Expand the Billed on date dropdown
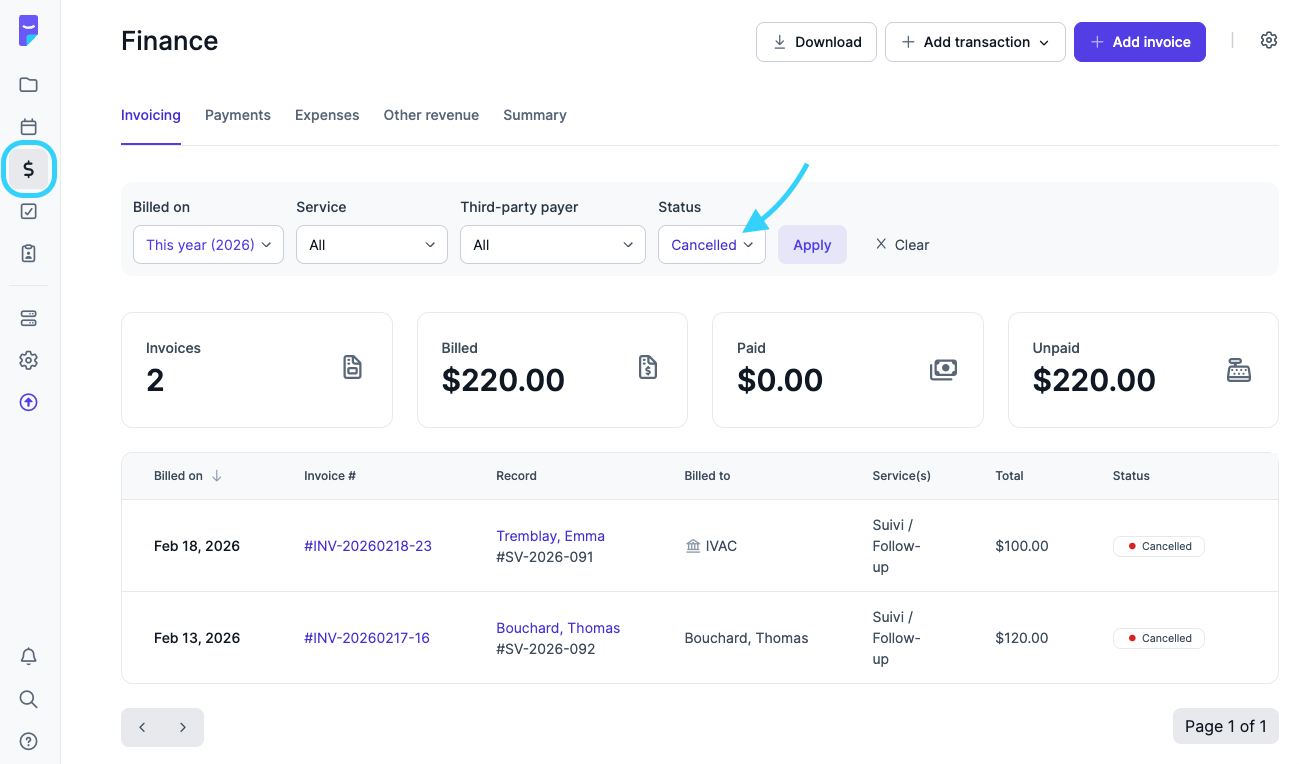 click(x=208, y=245)
